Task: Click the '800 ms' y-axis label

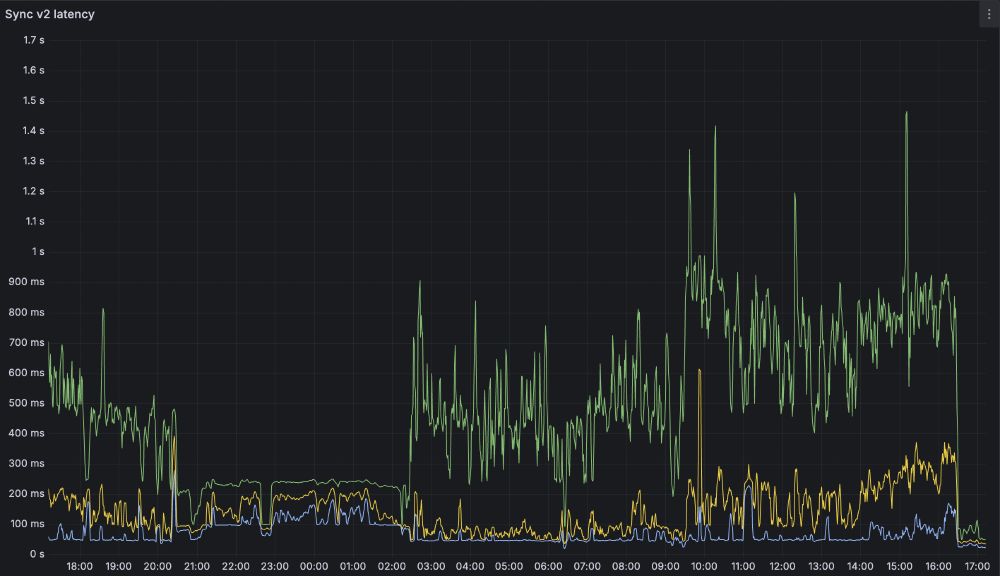Action: coord(27,313)
